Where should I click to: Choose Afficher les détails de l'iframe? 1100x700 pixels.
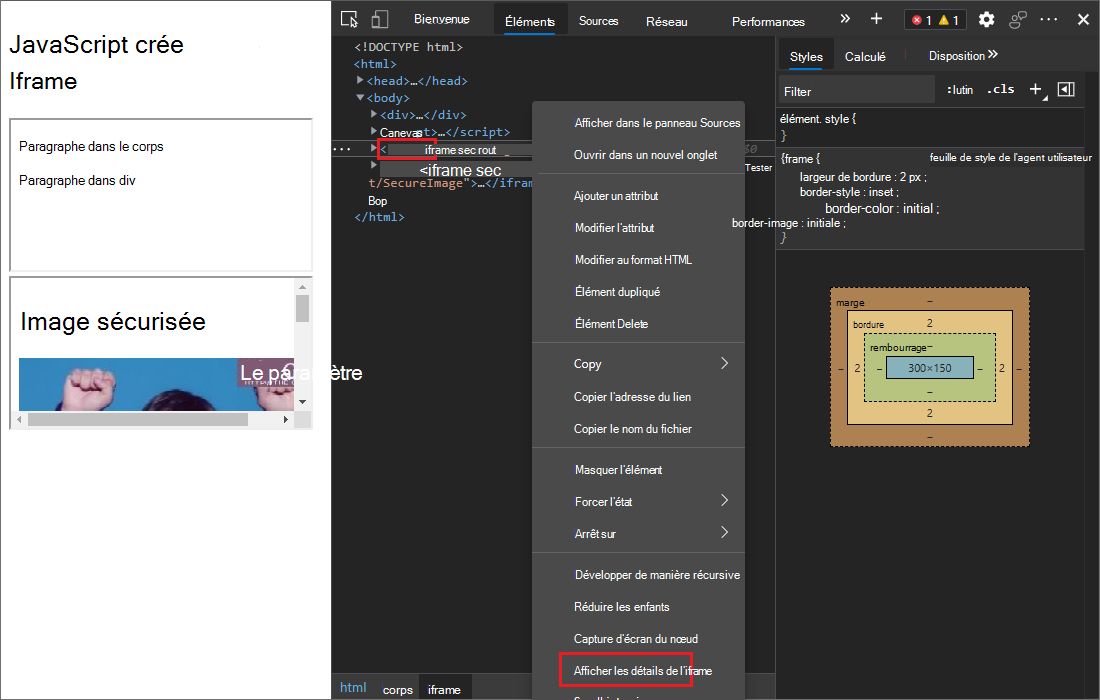click(x=638, y=671)
